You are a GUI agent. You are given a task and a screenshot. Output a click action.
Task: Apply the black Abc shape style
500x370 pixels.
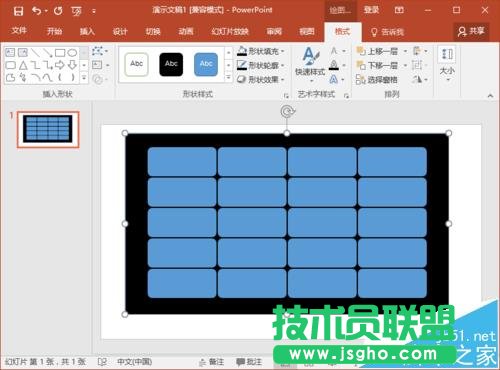171,64
